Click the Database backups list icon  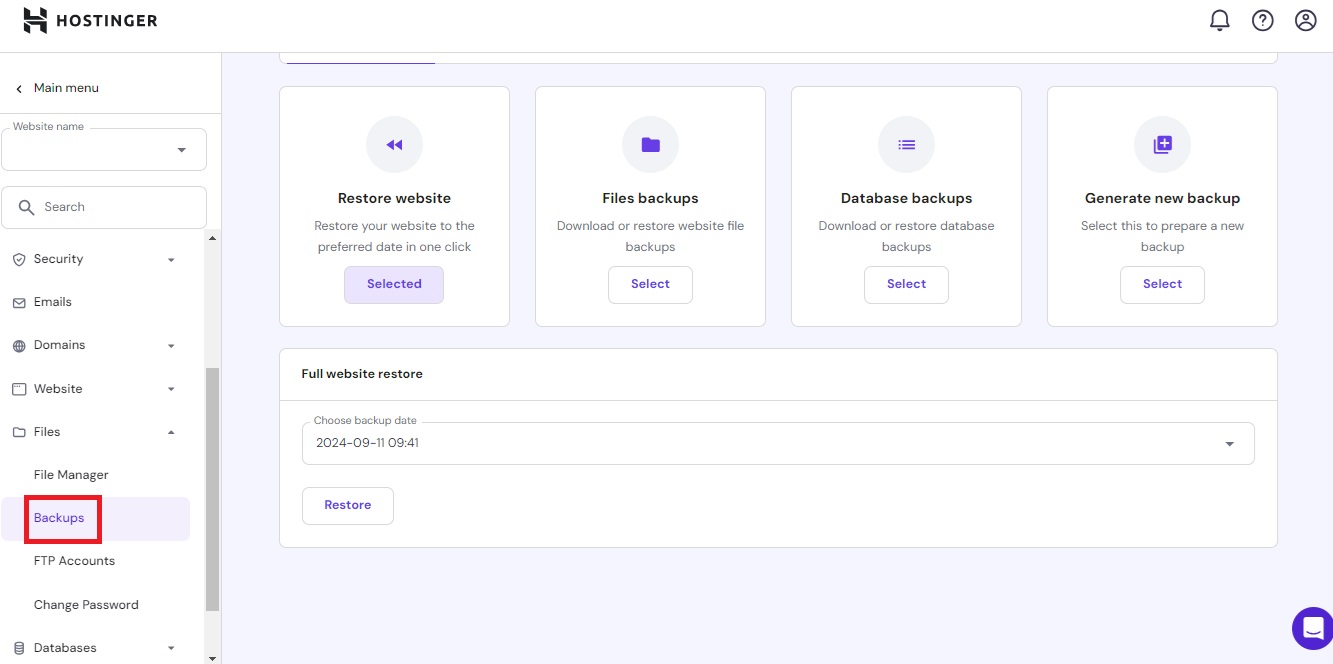pos(906,145)
